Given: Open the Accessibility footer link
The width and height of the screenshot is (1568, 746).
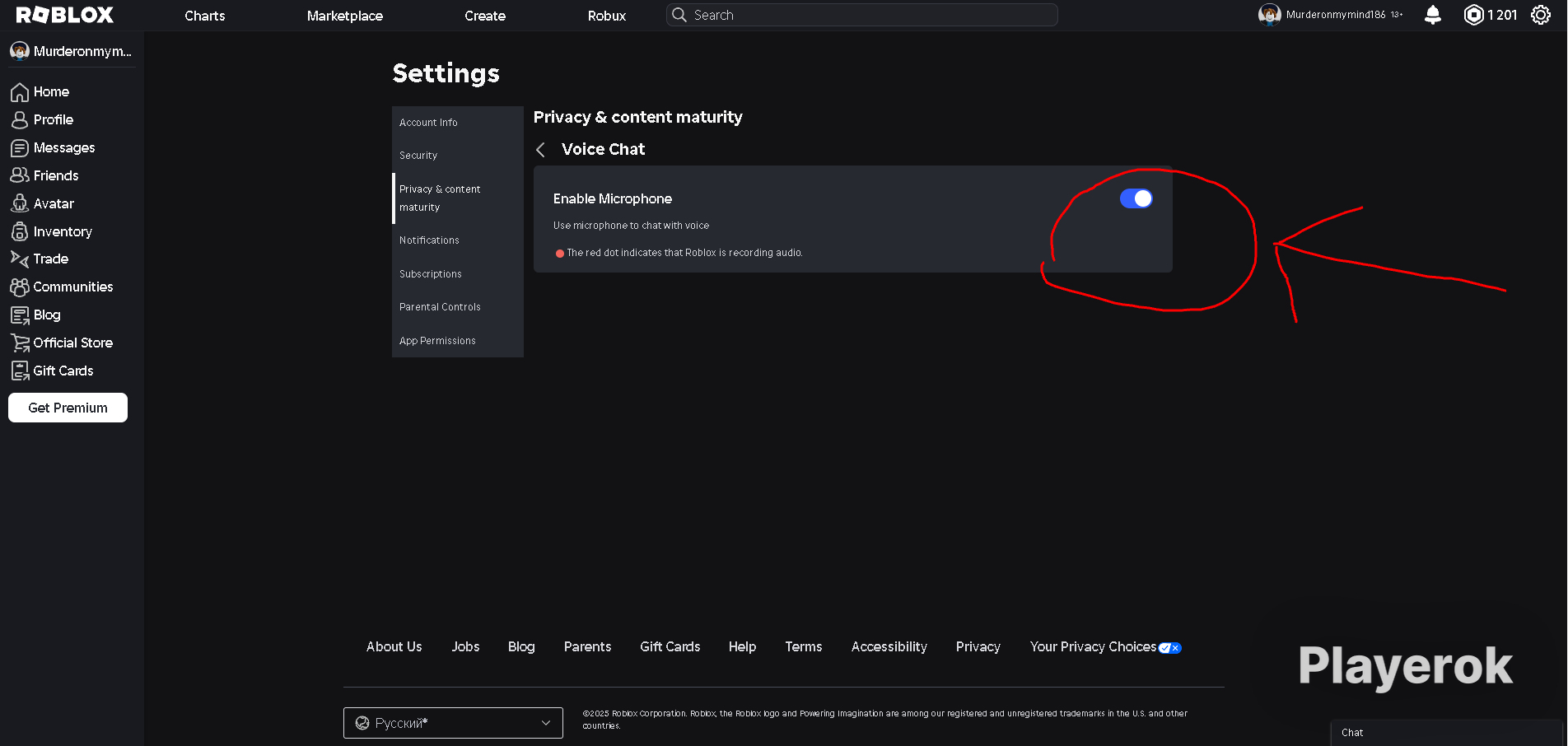Looking at the screenshot, I should pyautogui.click(x=889, y=647).
